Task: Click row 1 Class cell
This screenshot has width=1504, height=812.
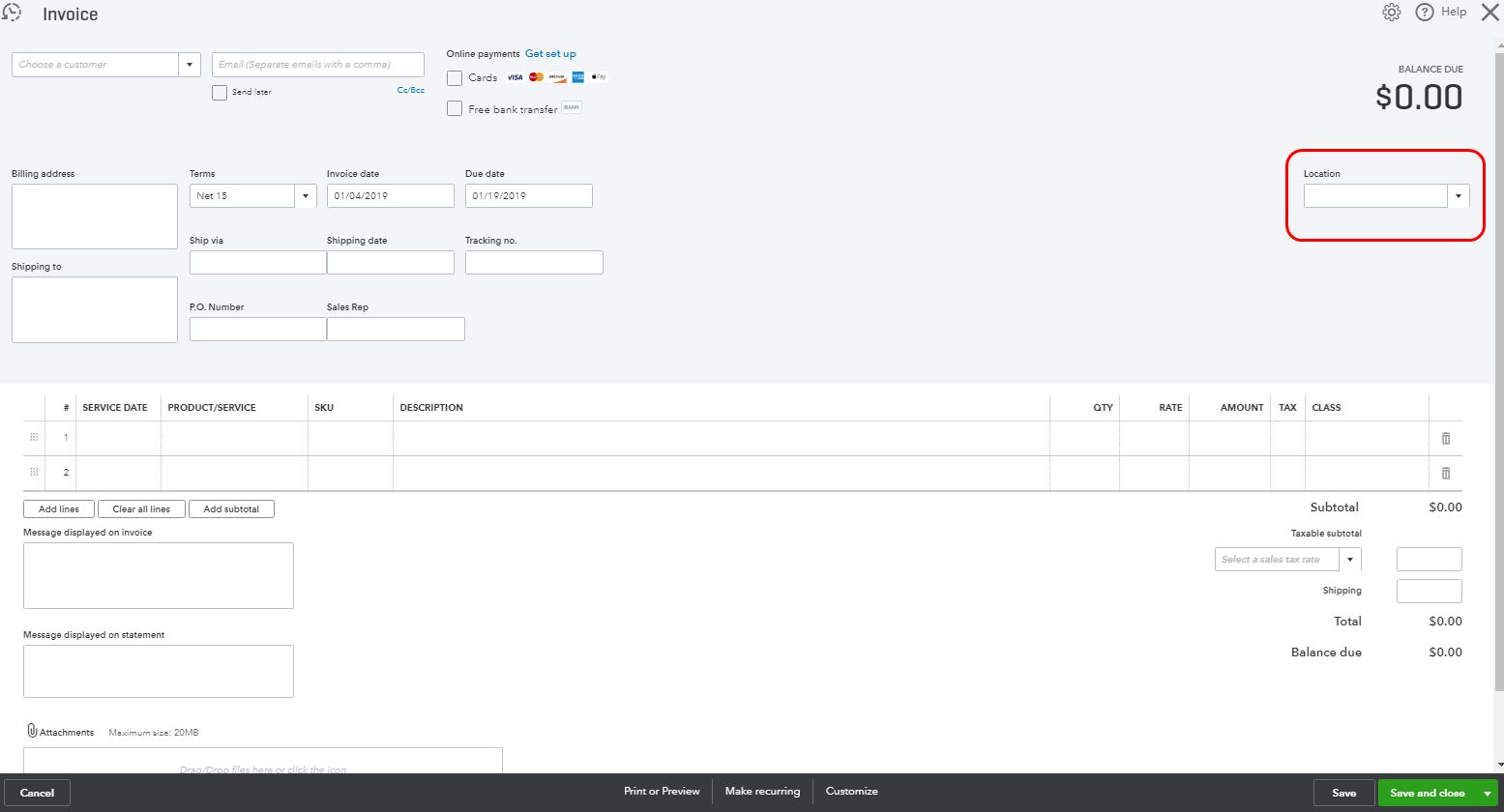Action: pyautogui.click(x=1367, y=438)
